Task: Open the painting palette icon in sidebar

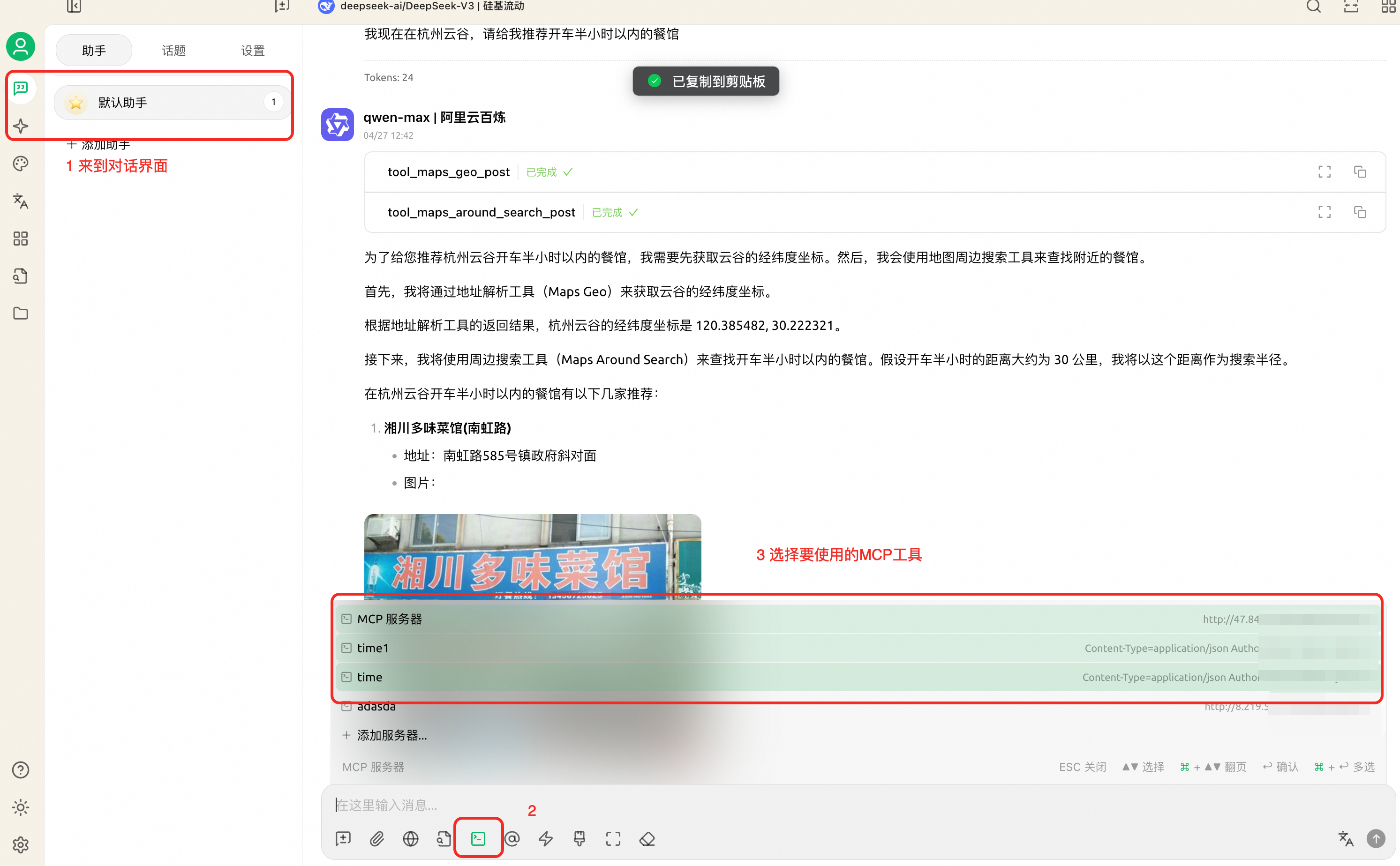Action: pyautogui.click(x=21, y=164)
